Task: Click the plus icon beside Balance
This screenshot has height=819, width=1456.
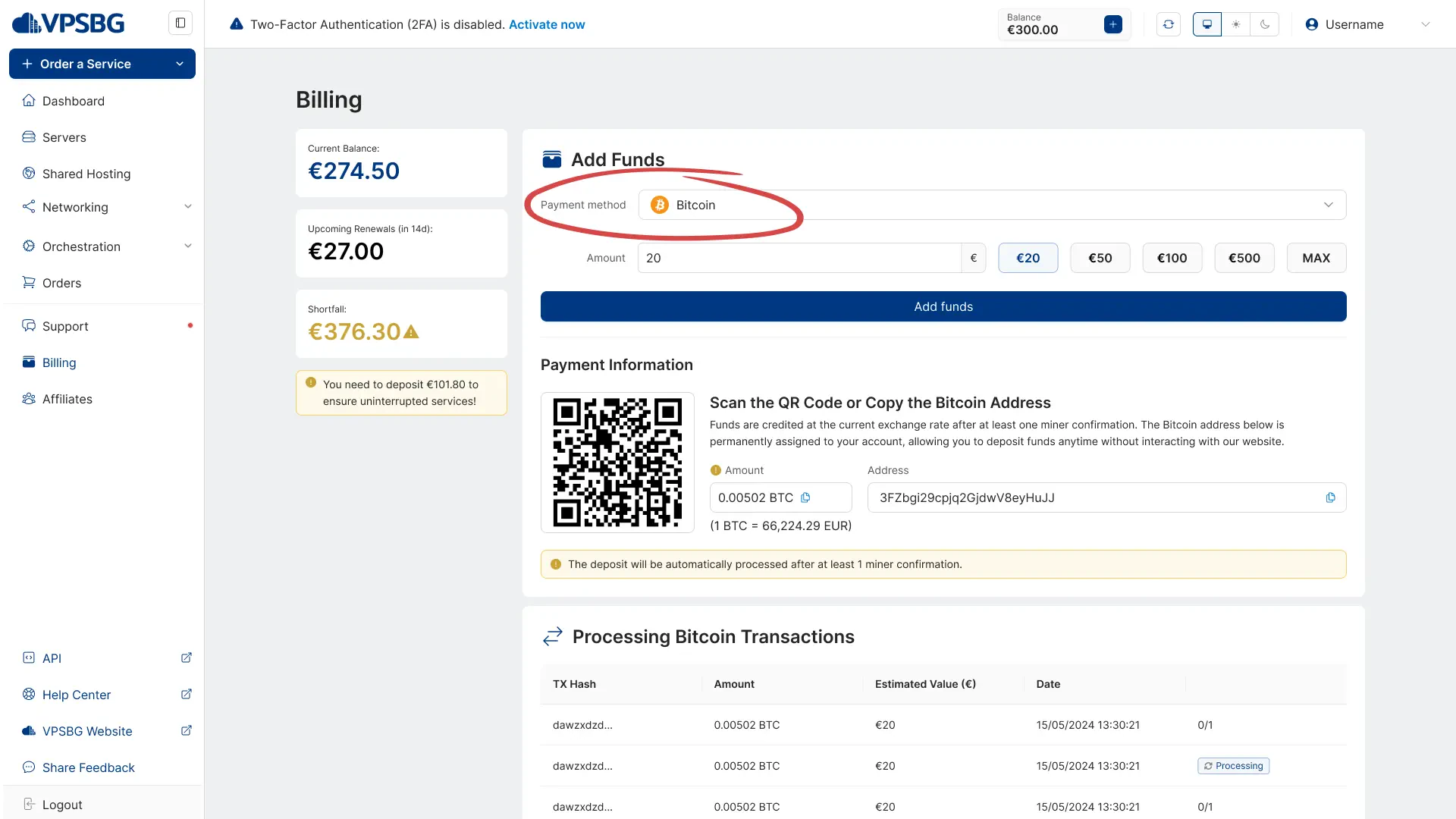Action: [x=1112, y=24]
